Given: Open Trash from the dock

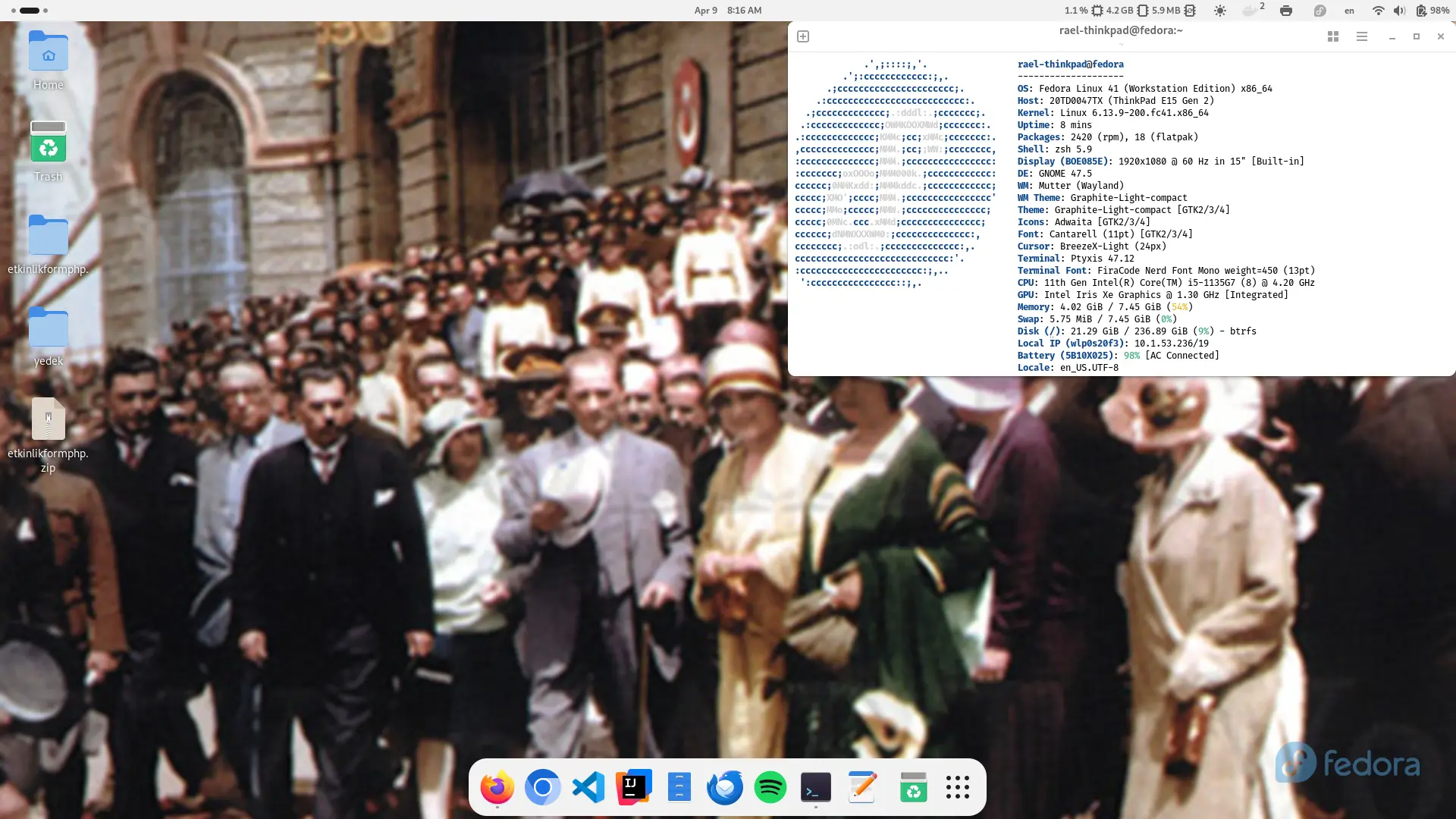Looking at the screenshot, I should point(913,788).
